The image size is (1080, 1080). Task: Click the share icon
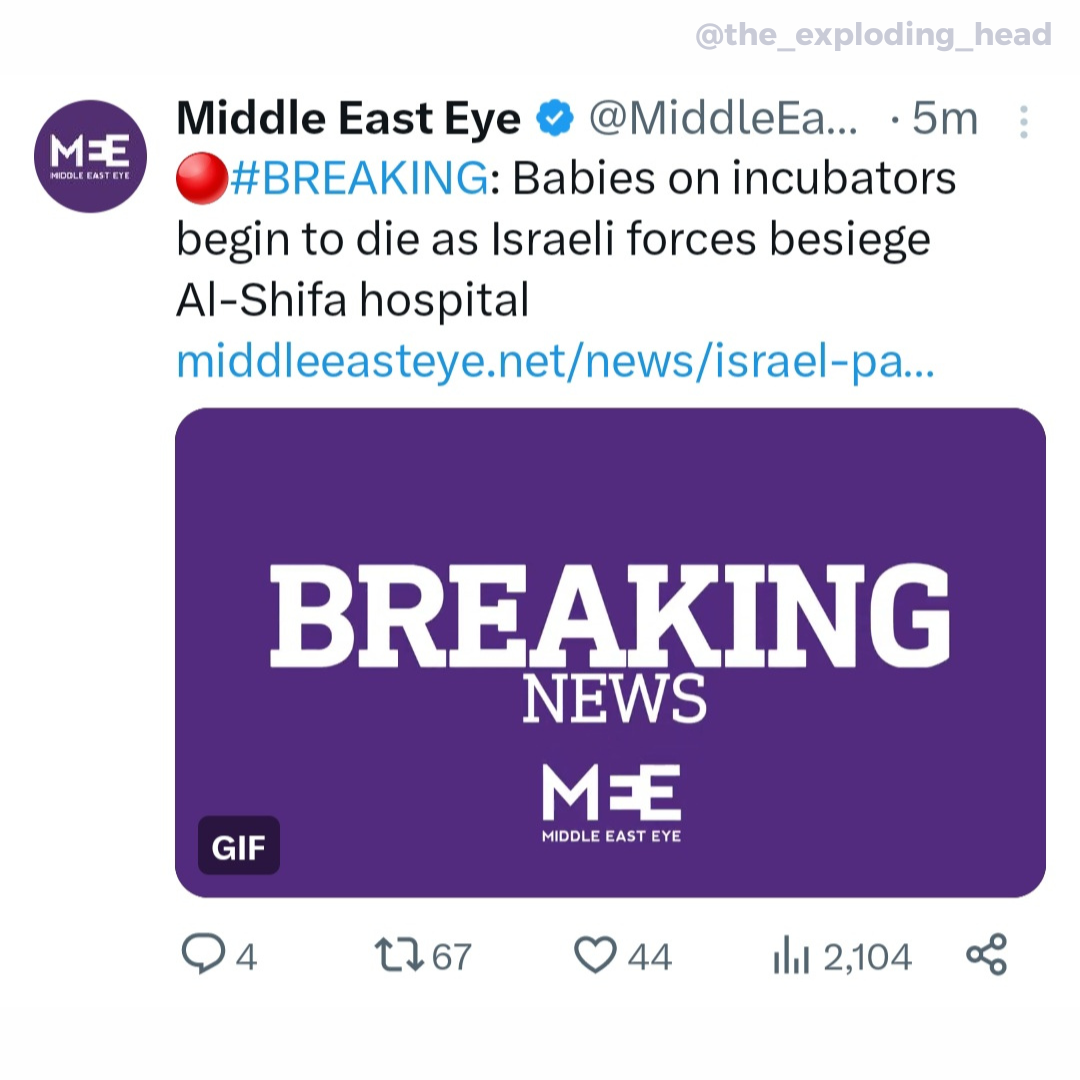click(x=987, y=956)
